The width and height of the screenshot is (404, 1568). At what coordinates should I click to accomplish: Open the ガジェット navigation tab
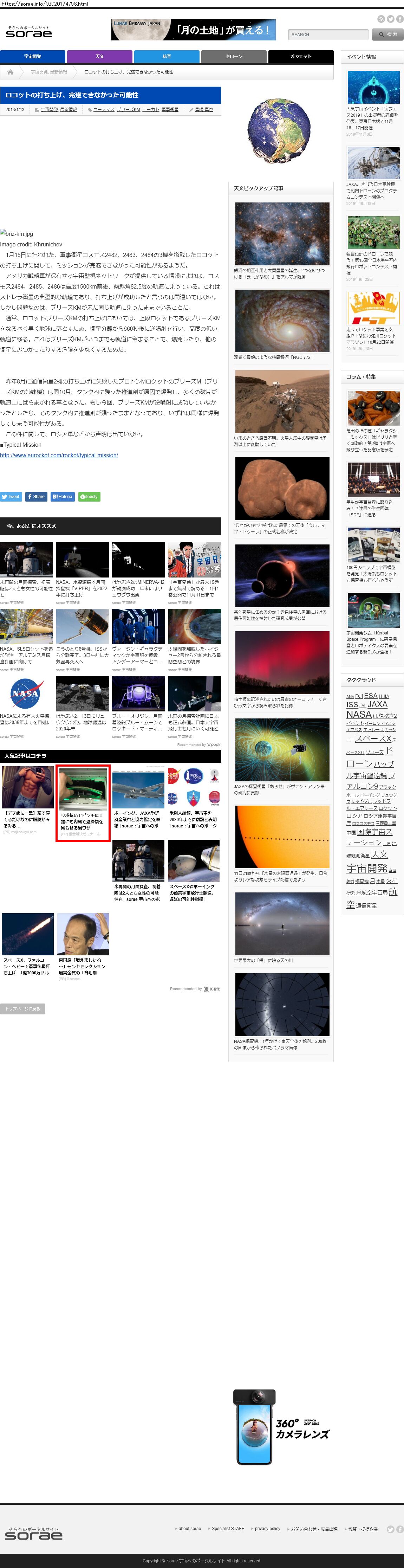[301, 57]
